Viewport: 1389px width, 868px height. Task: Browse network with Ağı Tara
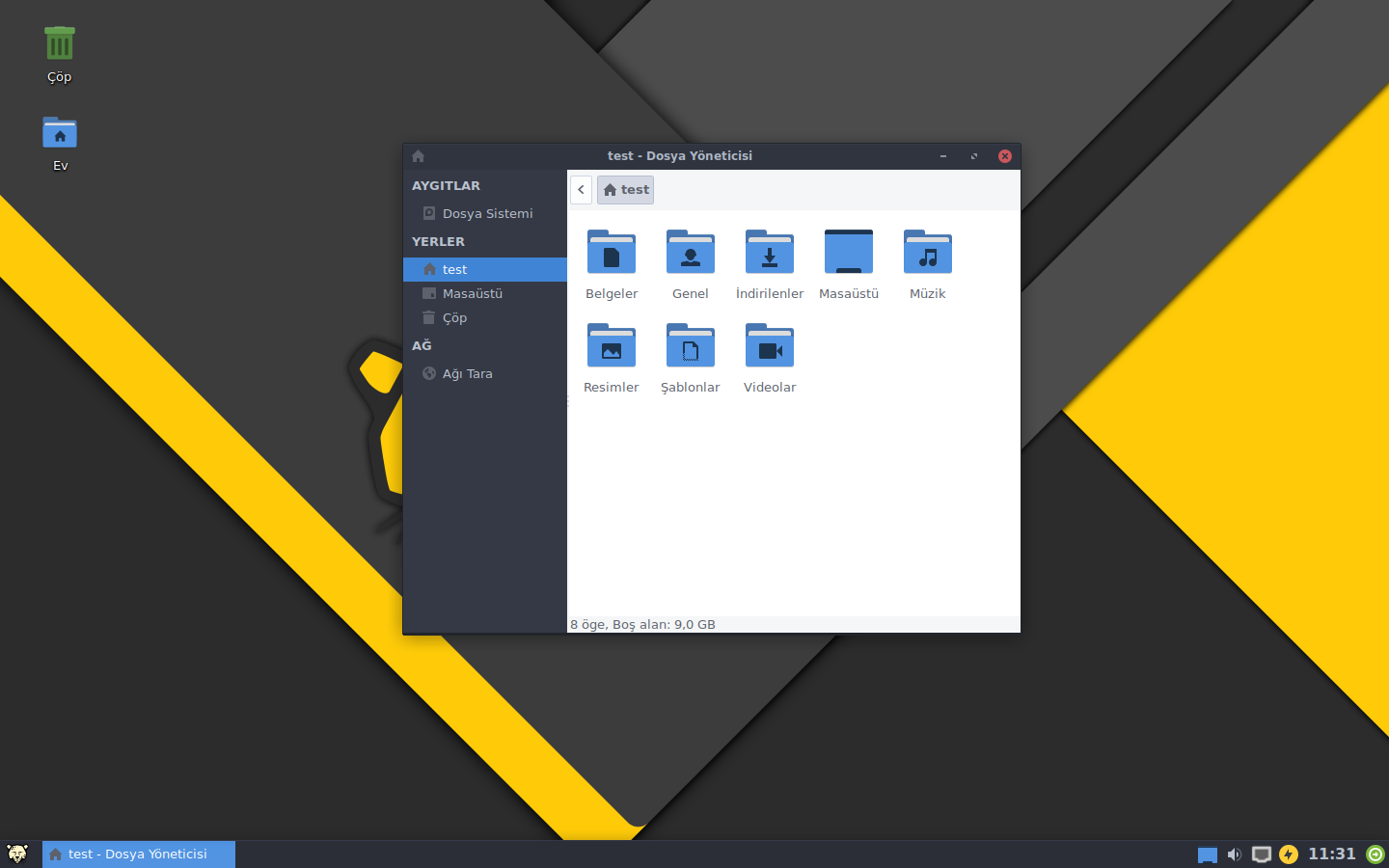pos(485,373)
